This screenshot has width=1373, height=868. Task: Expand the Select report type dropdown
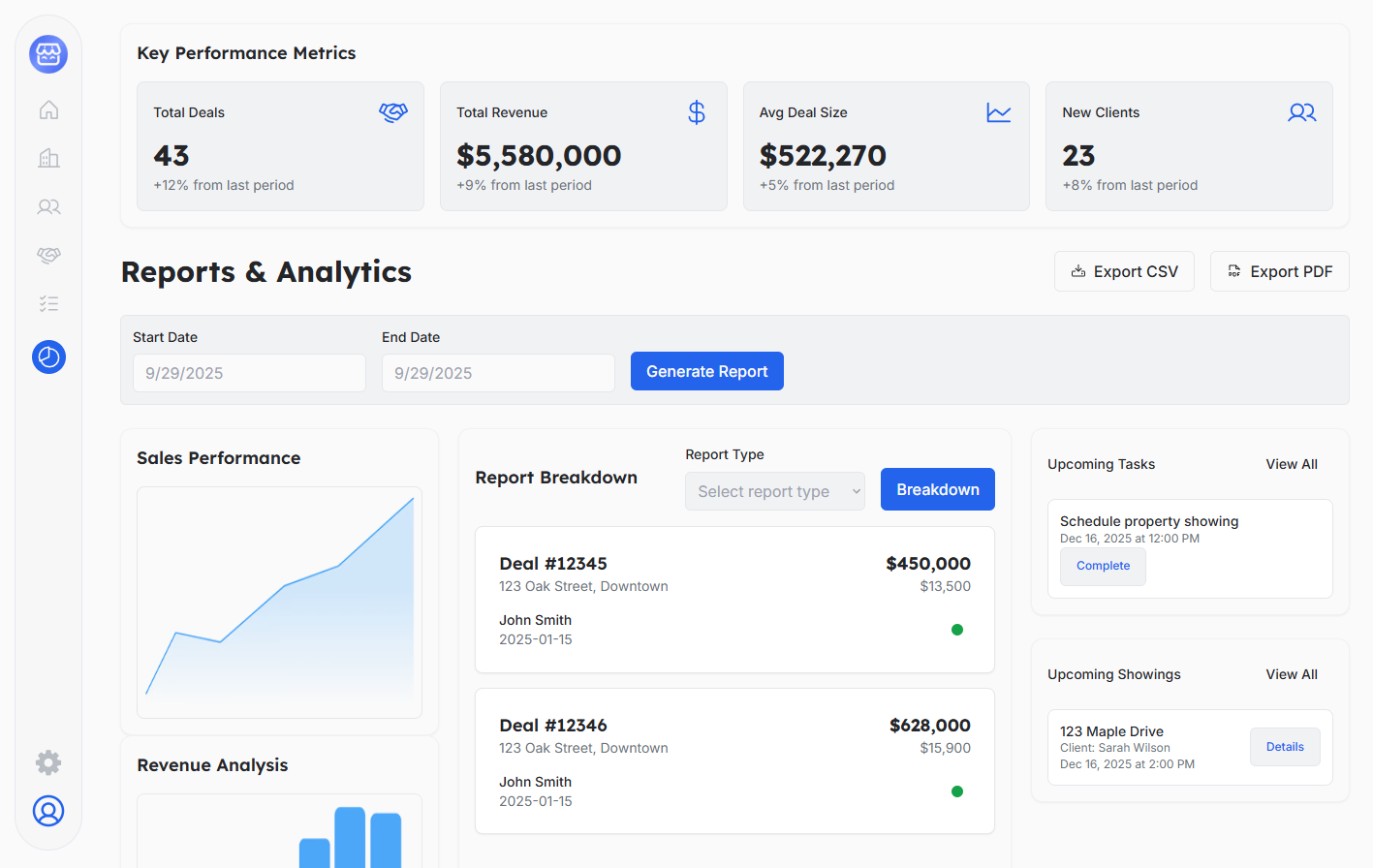pos(774,491)
